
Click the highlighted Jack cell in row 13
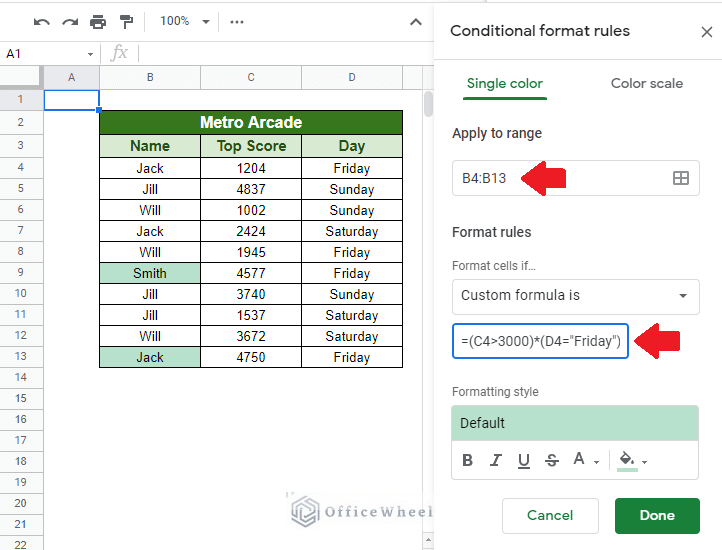click(x=150, y=357)
